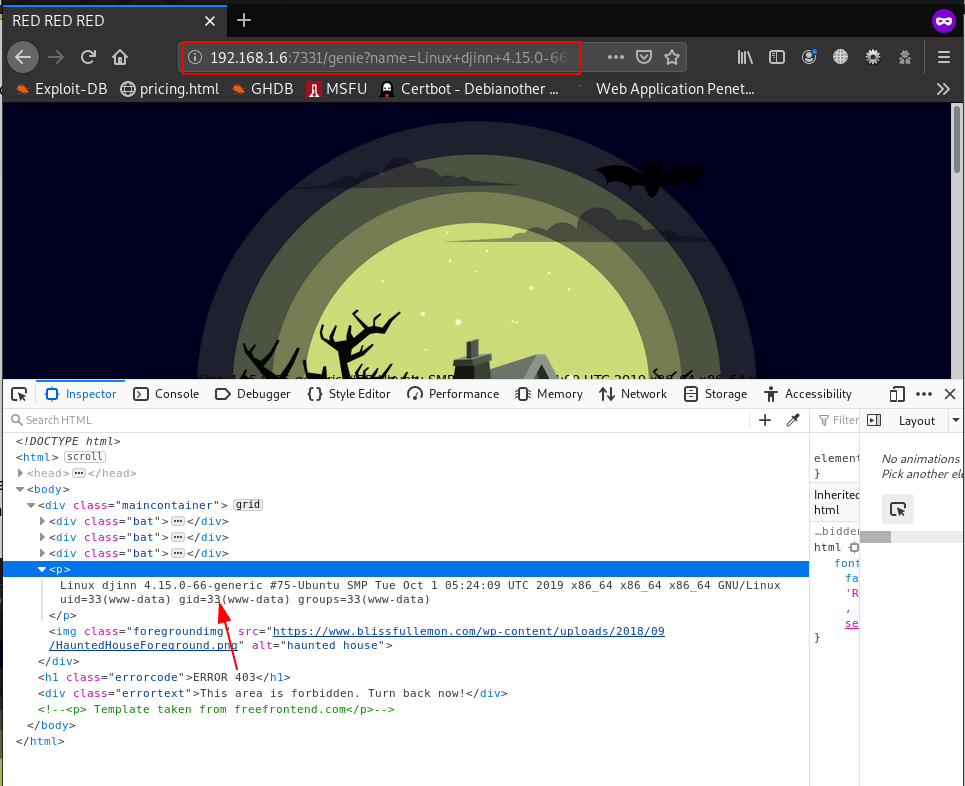The width and height of the screenshot is (965, 786).
Task: Open the GHDB bookmark
Action: pyautogui.click(x=262, y=89)
